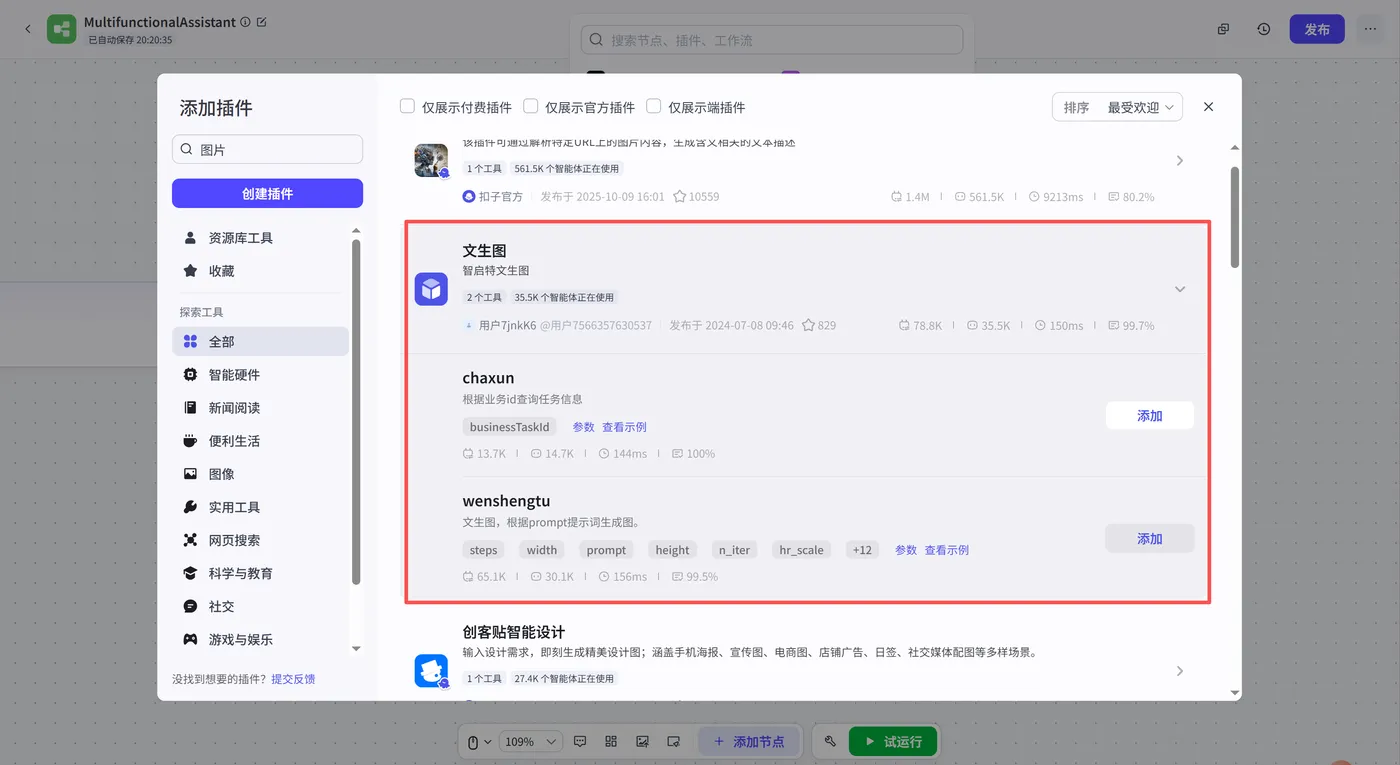Click the plugin search input field
The height and width of the screenshot is (765, 1400).
(267, 148)
